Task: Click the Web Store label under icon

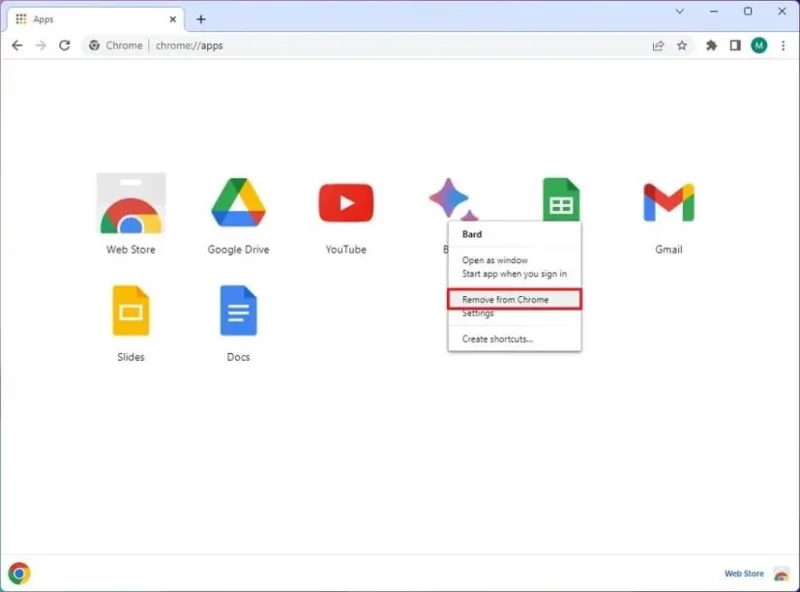Action: [131, 250]
